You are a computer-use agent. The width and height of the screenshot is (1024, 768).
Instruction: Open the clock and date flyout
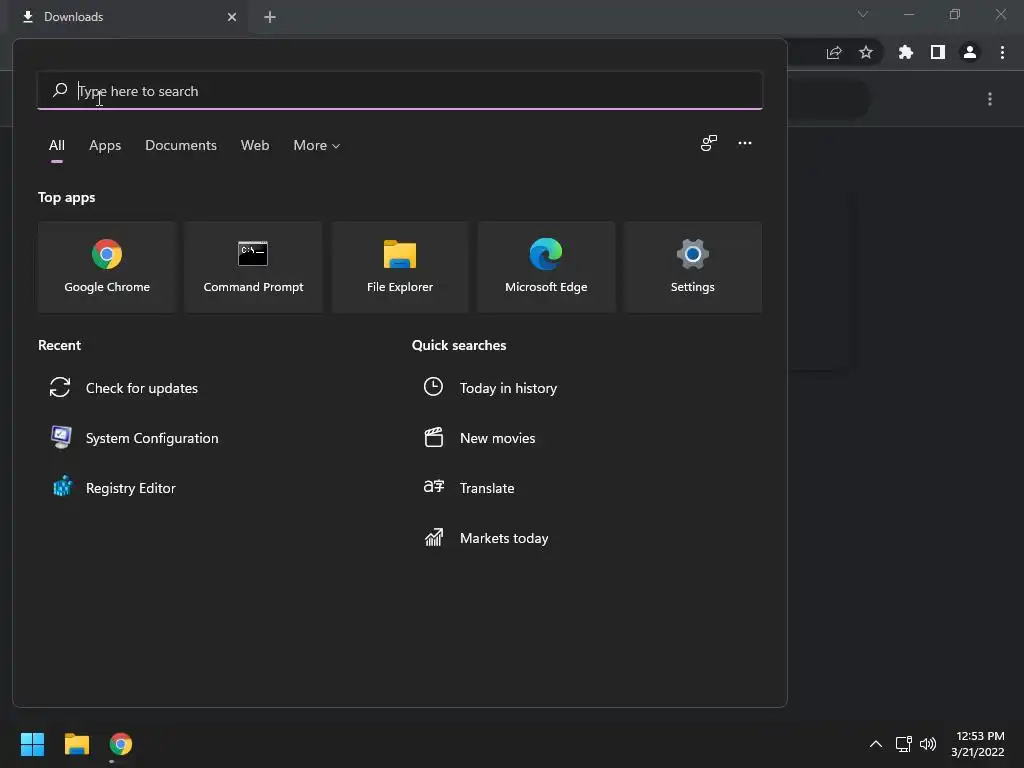[x=977, y=744]
